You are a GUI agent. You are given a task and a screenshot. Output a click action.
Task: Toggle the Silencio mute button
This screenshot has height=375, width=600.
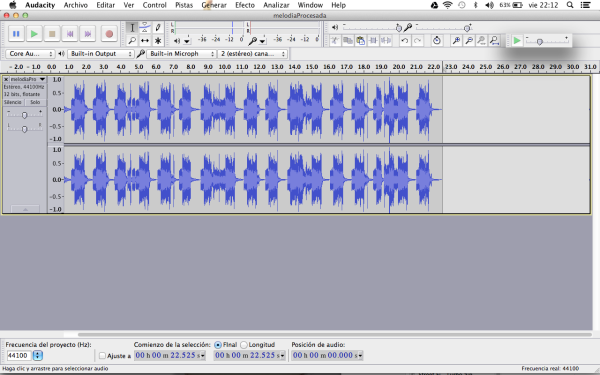(13, 102)
